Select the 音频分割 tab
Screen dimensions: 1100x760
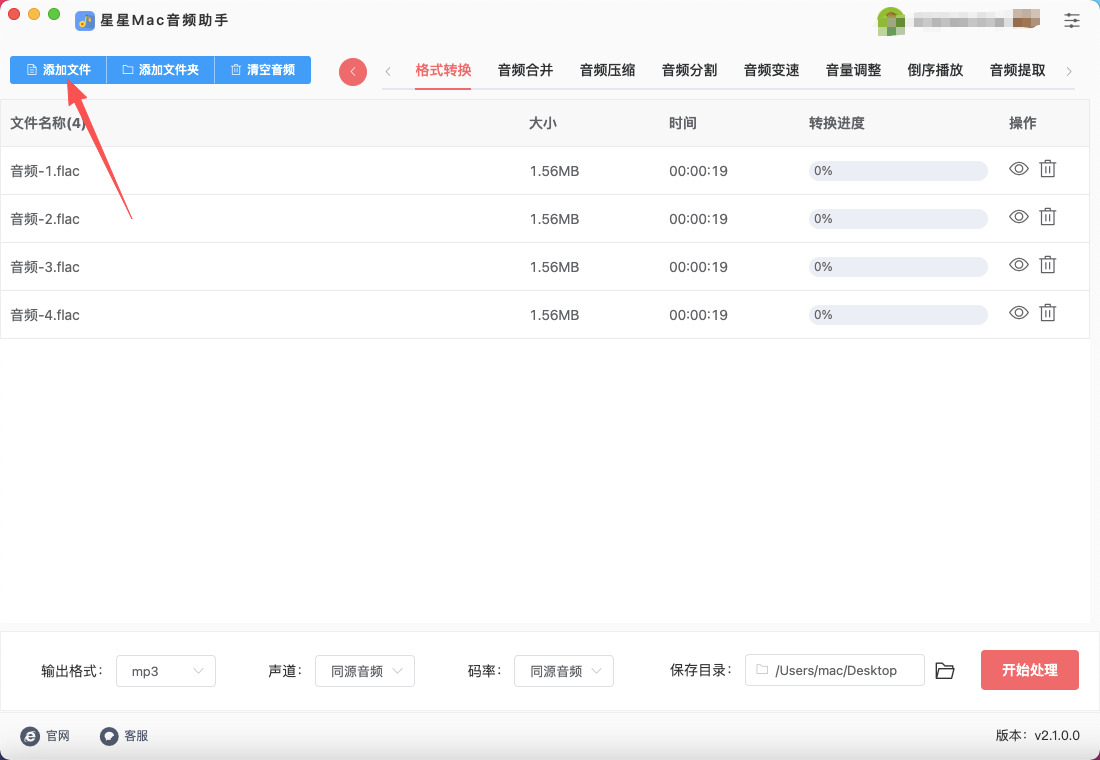click(689, 70)
